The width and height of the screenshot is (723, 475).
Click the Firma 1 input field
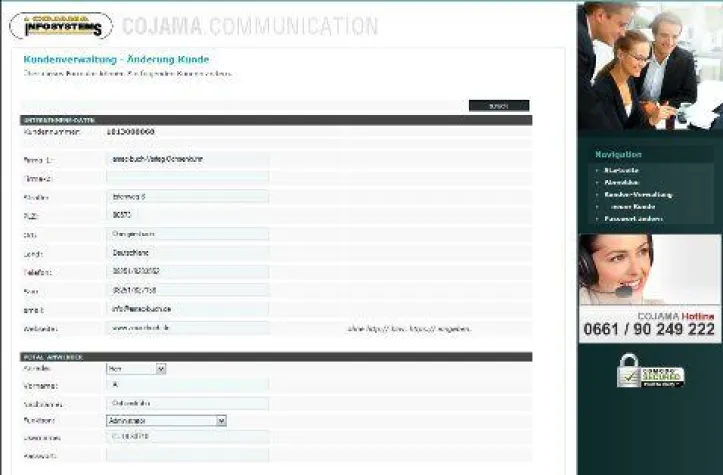pyautogui.click(x=188, y=159)
